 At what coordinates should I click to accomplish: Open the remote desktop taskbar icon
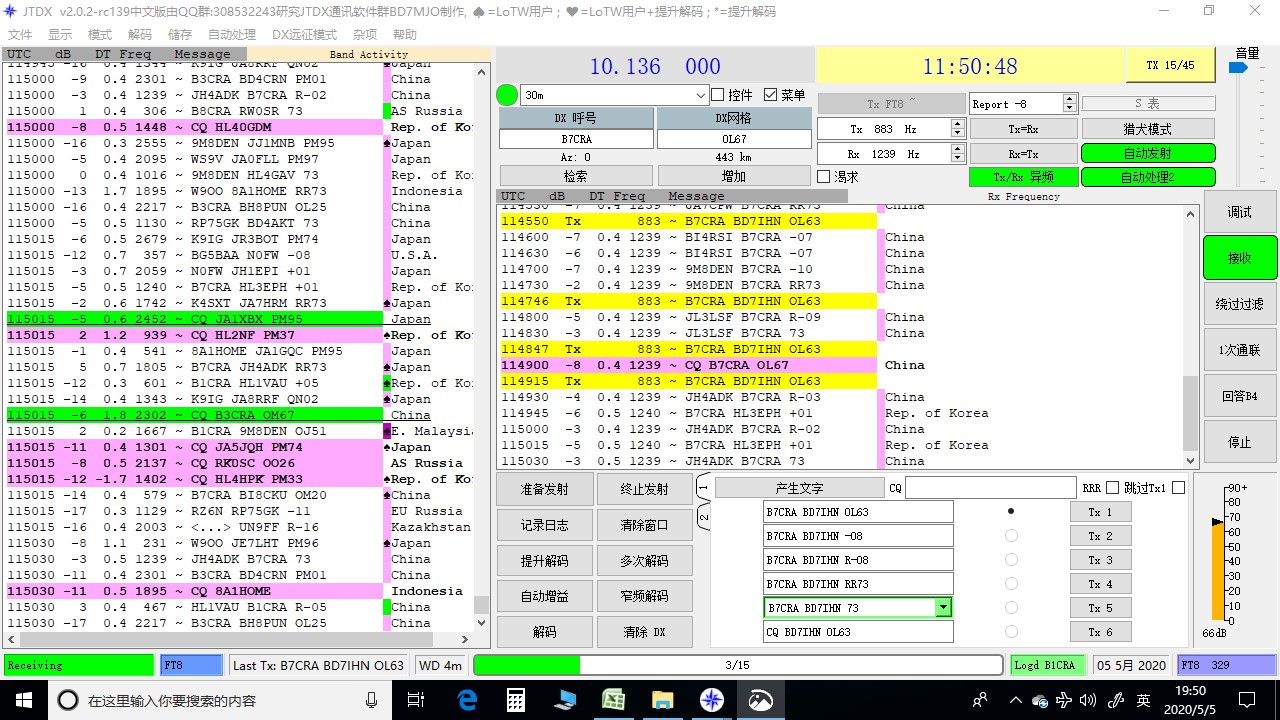click(x=565, y=700)
